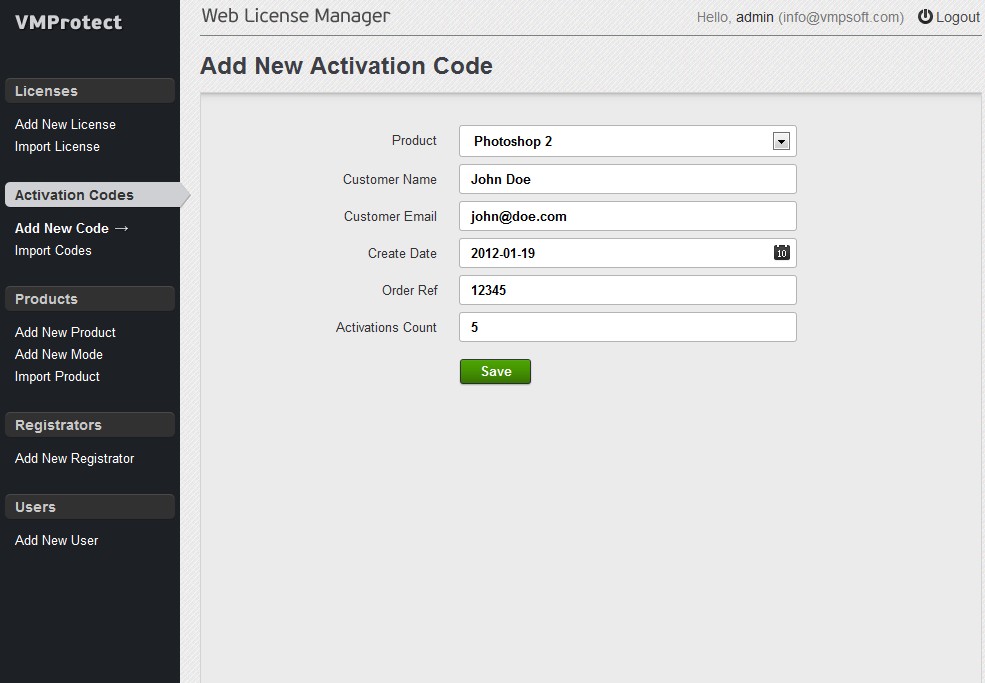Focus the Customer Email field
The image size is (985, 683).
click(628, 216)
